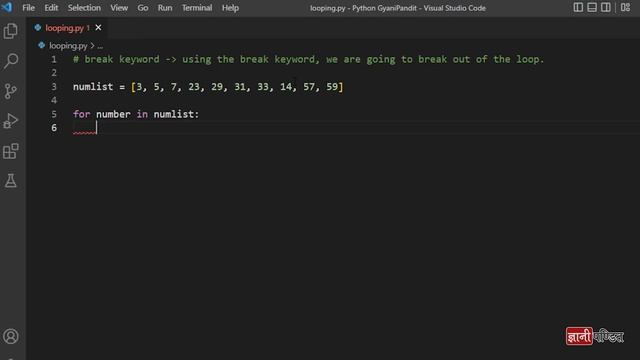
Task: Click the number 59 in the list
Action: click(332, 87)
